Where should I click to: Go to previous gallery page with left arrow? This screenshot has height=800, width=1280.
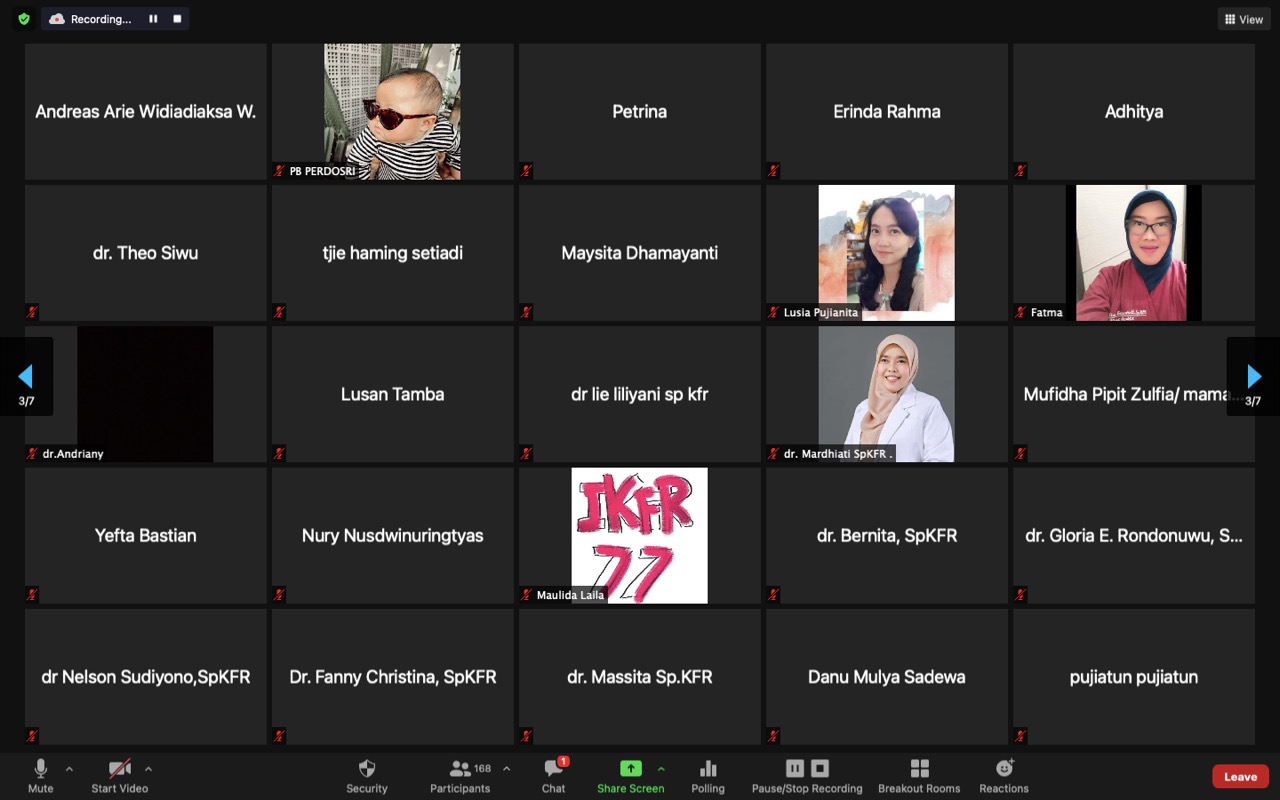point(26,377)
